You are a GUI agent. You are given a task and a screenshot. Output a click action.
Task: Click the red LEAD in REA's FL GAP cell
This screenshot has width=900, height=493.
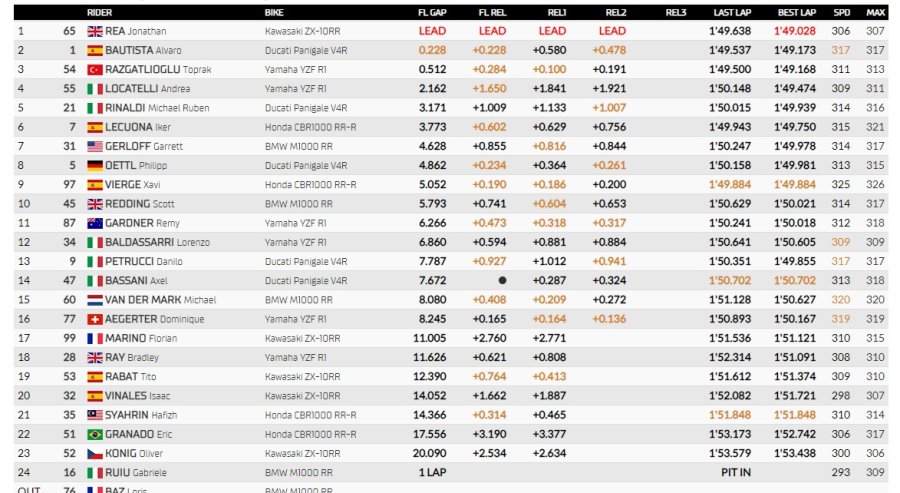tap(432, 31)
